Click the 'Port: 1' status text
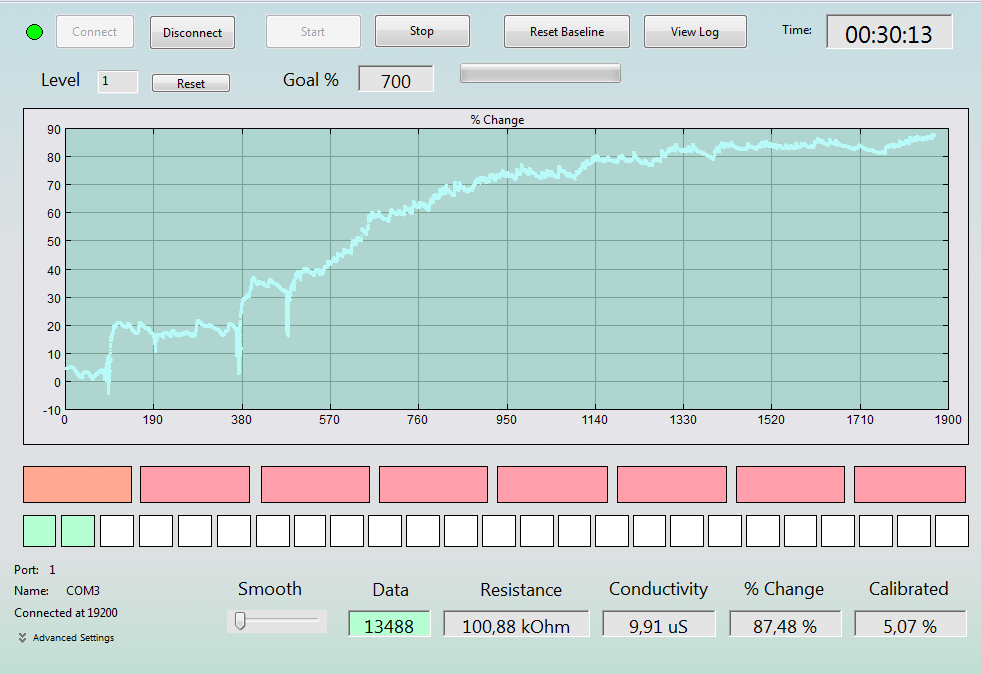The width and height of the screenshot is (981, 674). (x=35, y=569)
